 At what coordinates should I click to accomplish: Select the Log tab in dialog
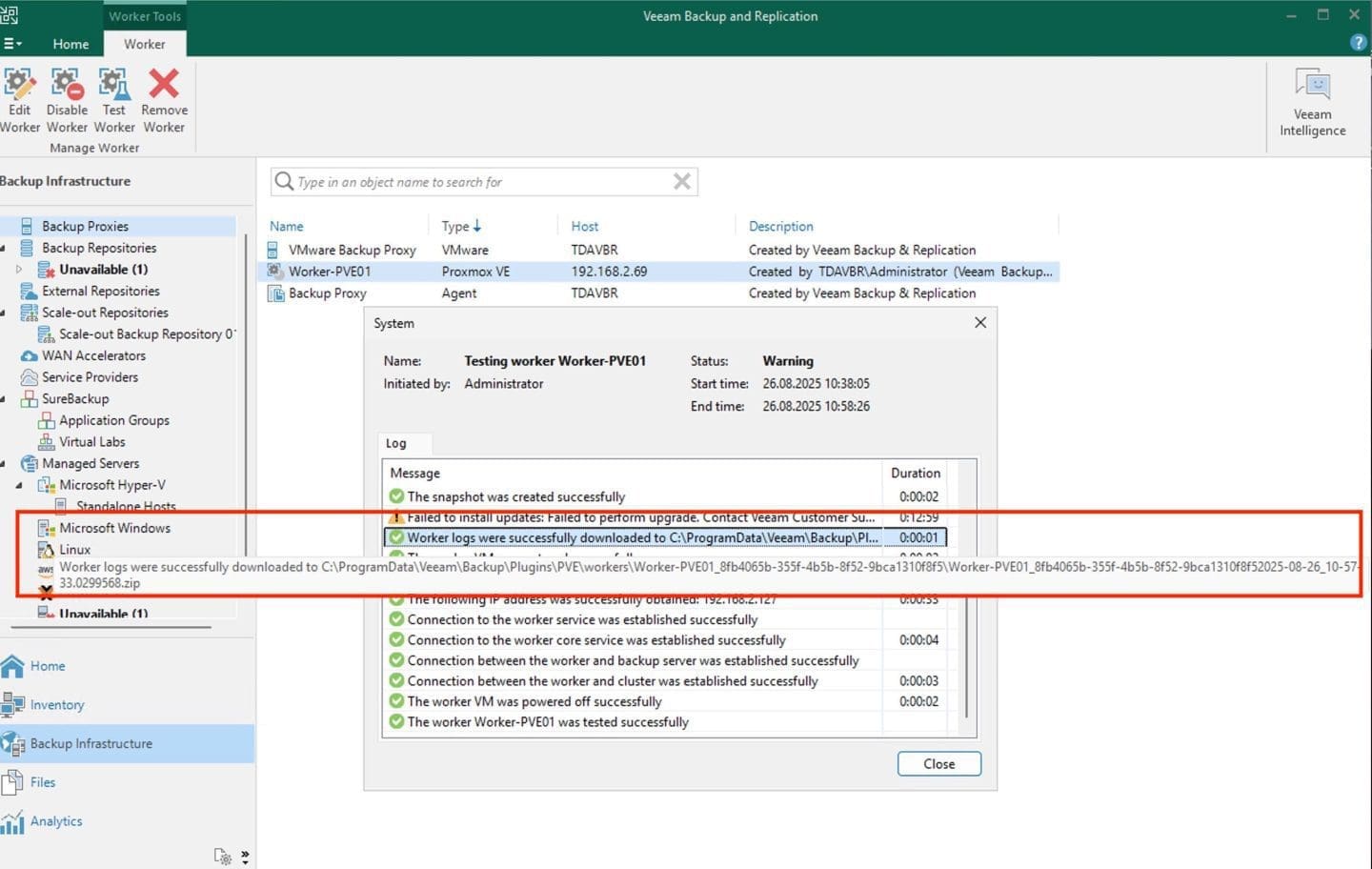tap(396, 443)
